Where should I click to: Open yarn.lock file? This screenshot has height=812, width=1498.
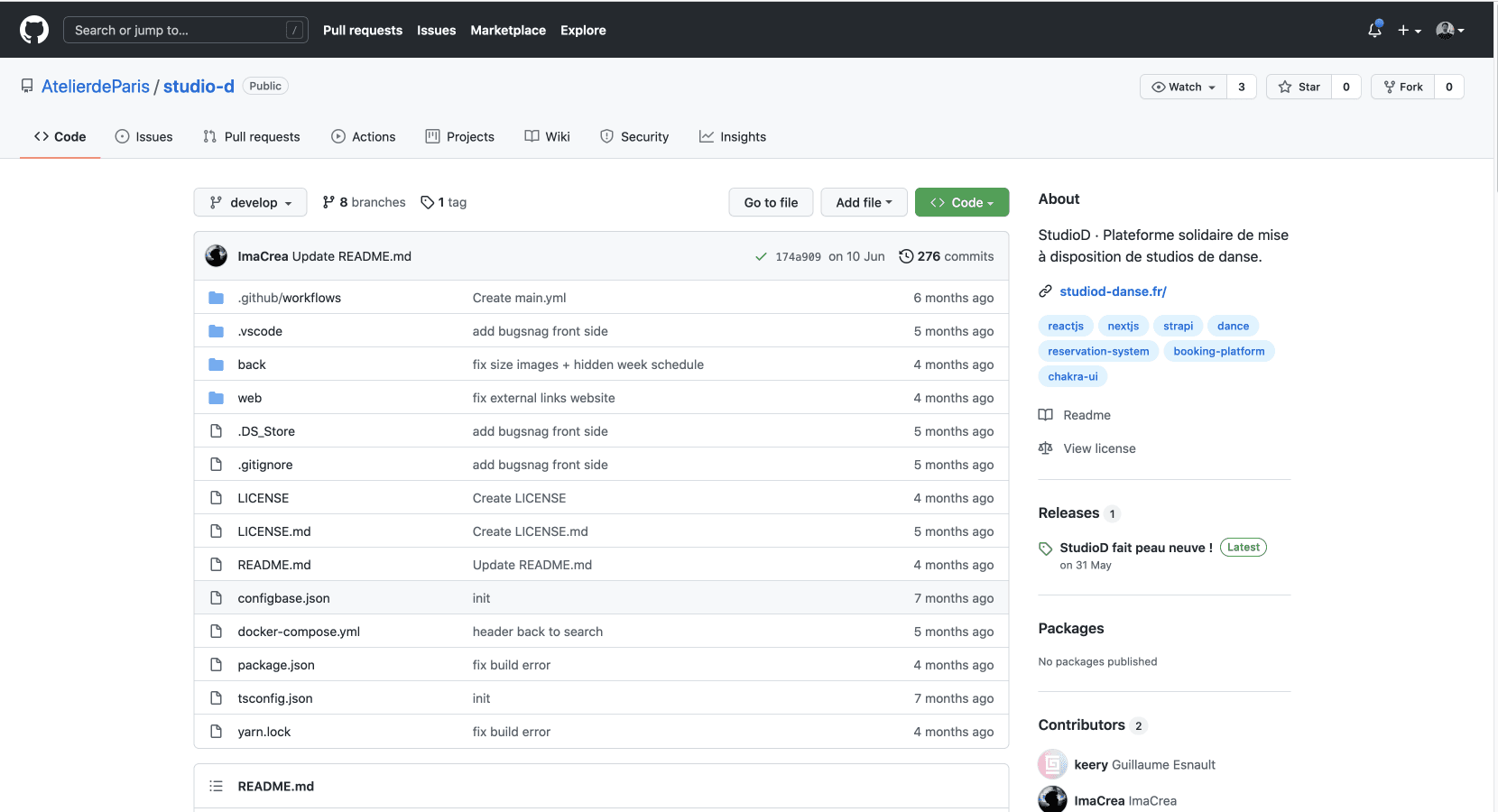264,732
